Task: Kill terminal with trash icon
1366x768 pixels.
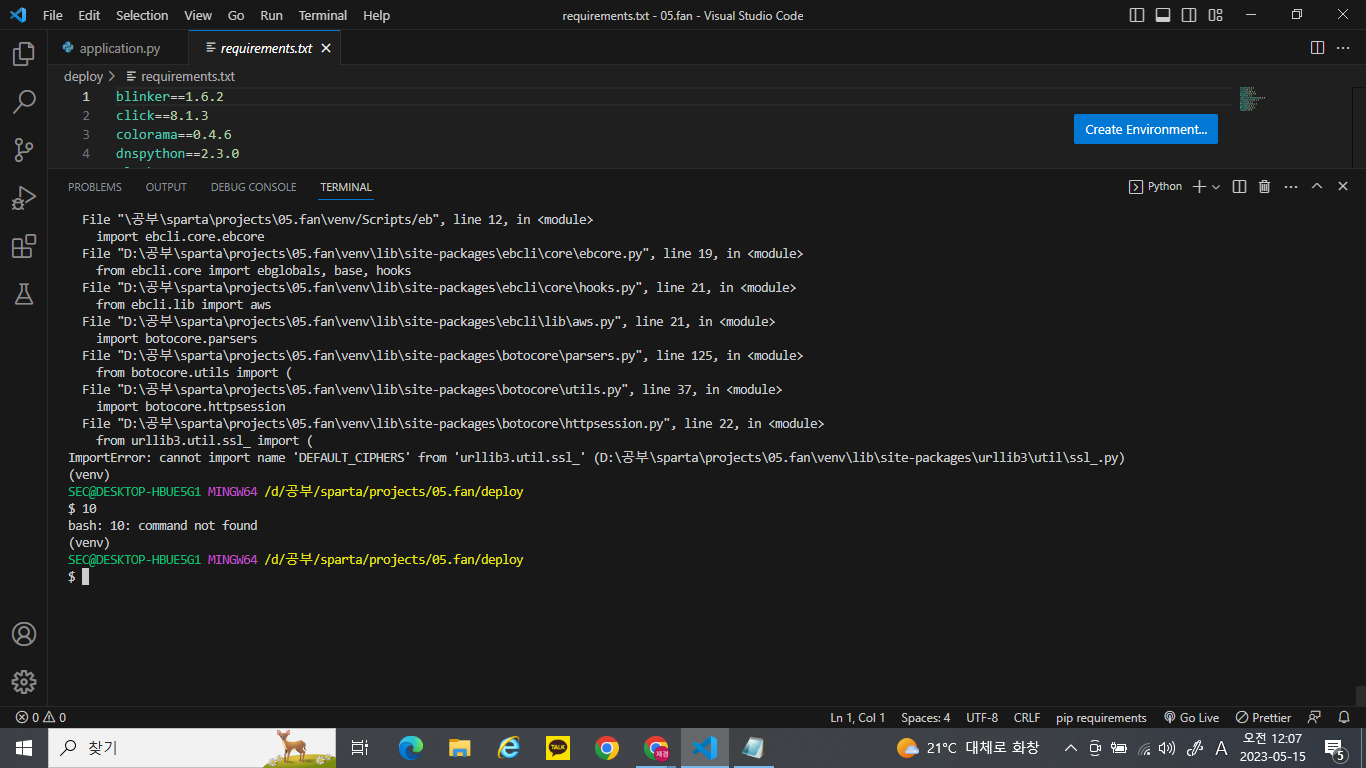Action: (x=1264, y=187)
